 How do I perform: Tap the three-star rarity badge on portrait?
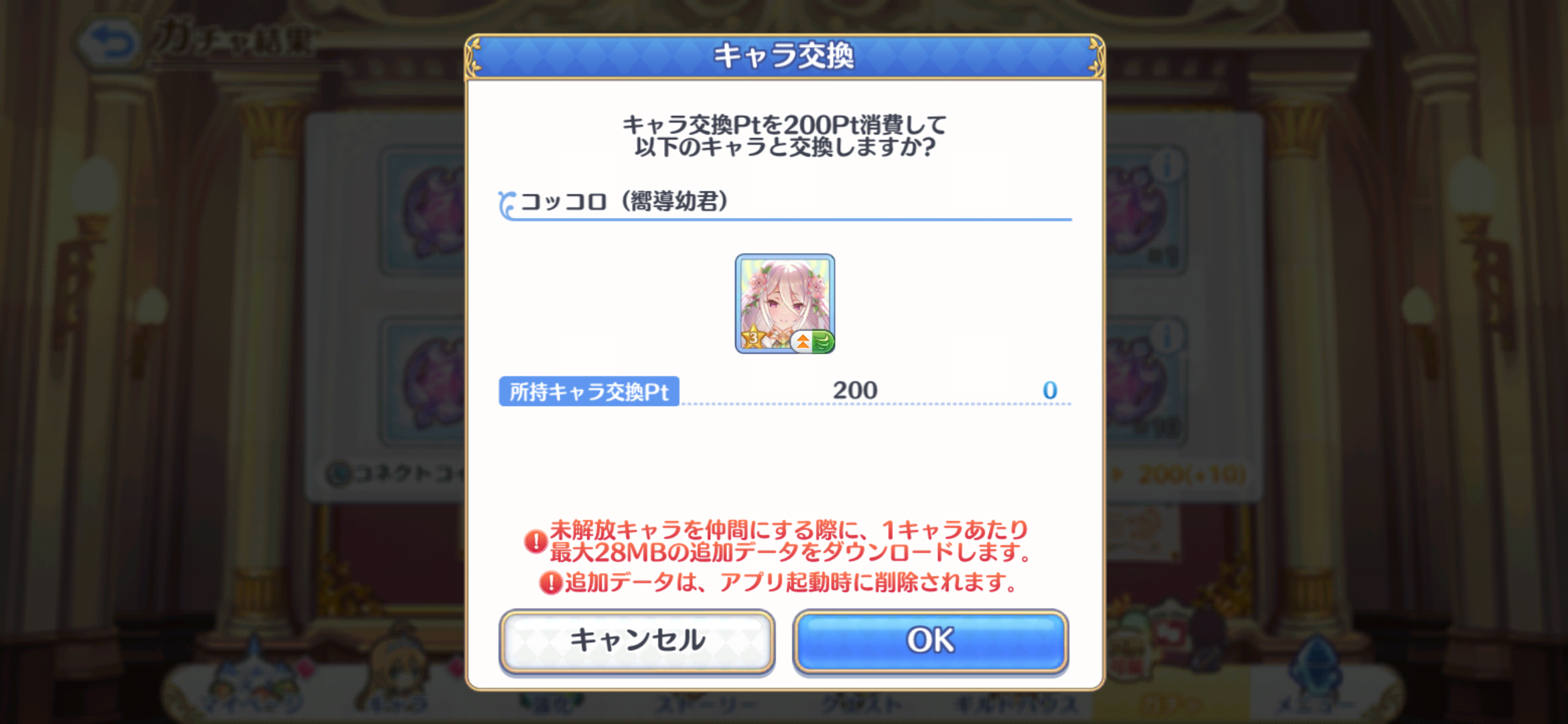[753, 337]
